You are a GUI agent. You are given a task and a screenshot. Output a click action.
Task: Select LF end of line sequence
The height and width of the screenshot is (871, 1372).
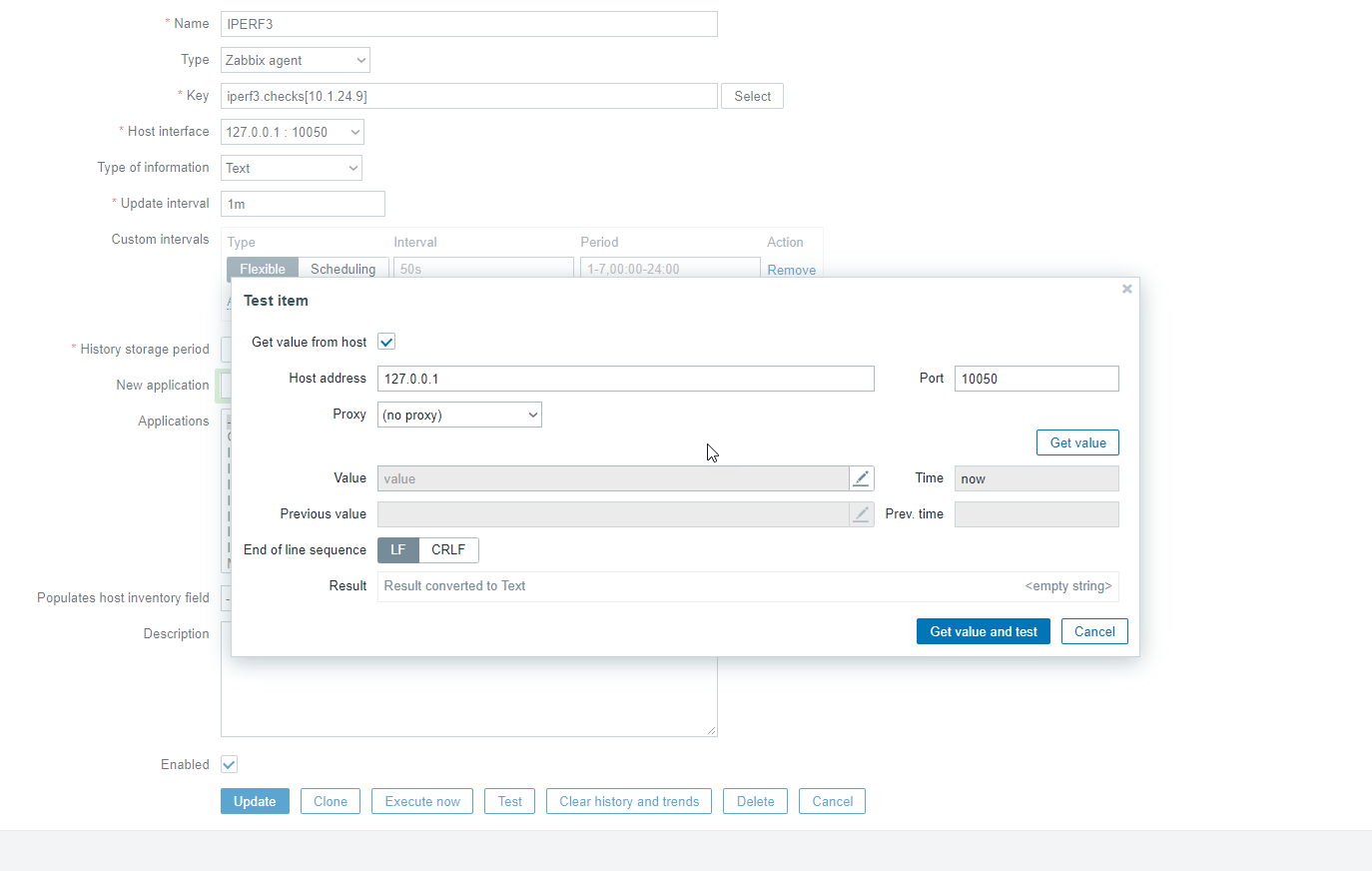coord(397,550)
